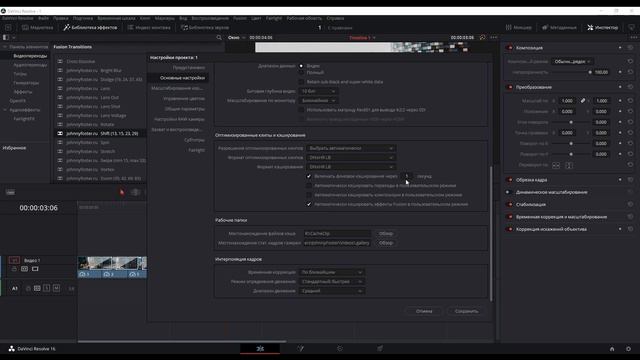Screen dimensions: 640x360
Task: Open Индекс монтажа (Edit Index) panel
Action: pos(149,27)
